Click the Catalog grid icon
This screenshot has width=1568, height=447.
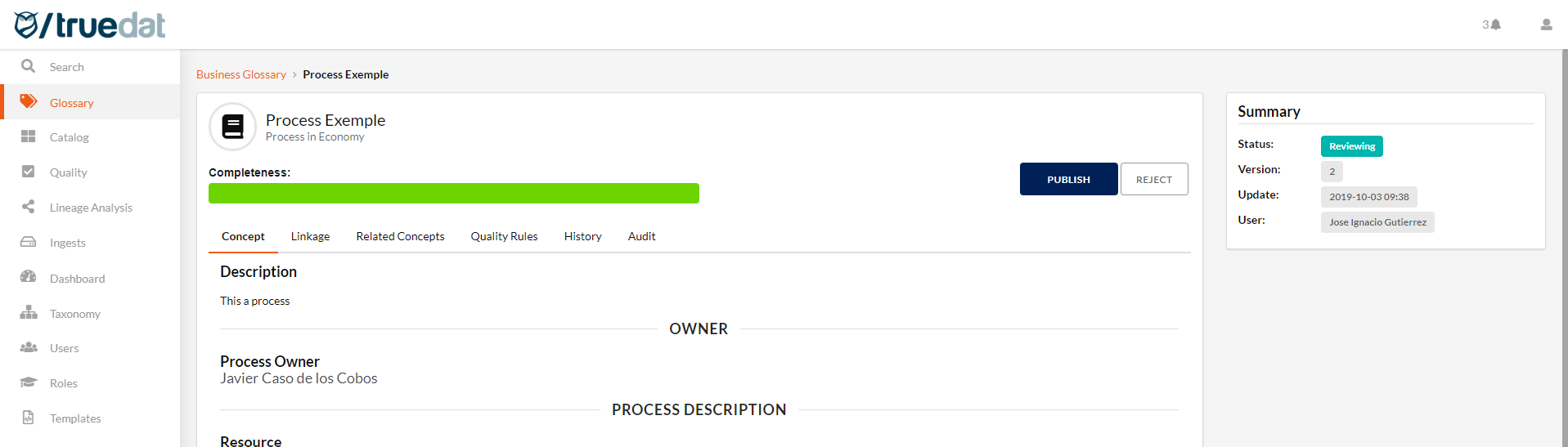29,136
